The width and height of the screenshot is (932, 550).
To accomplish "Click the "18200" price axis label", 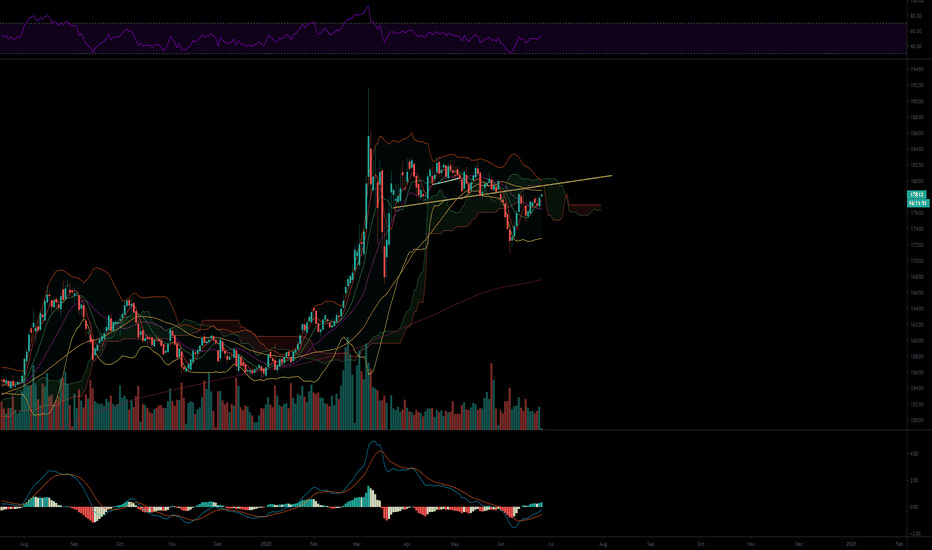I will [x=917, y=165].
